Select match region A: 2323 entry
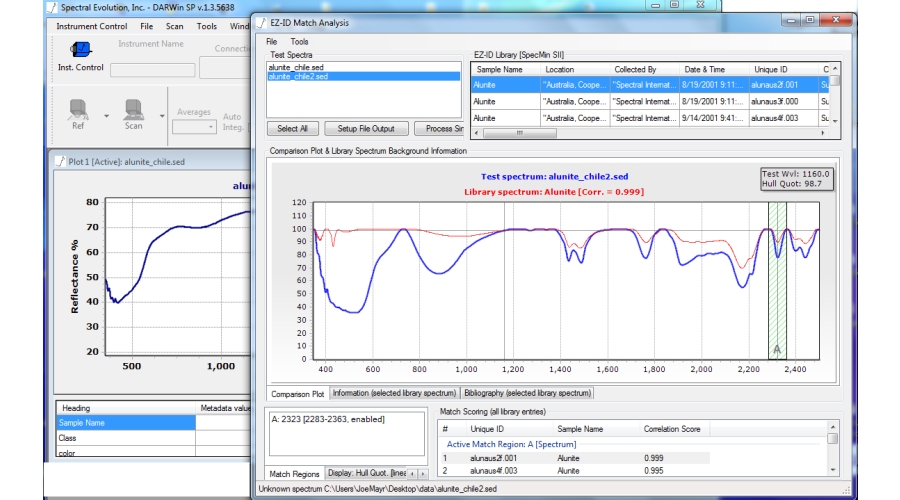The image size is (900, 500). [x=328, y=418]
